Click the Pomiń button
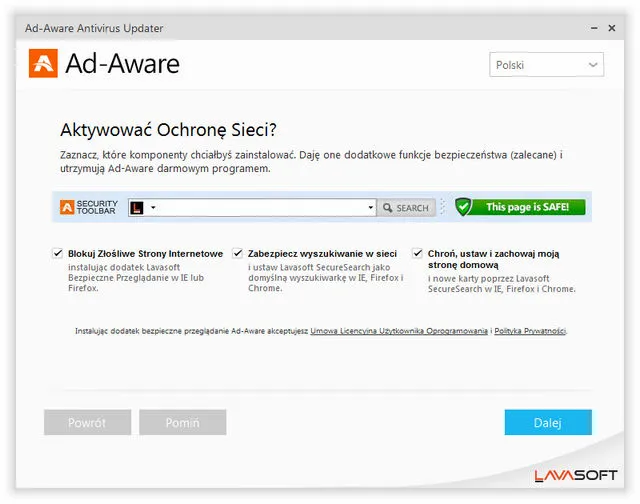The width and height of the screenshot is (640, 504). click(182, 423)
